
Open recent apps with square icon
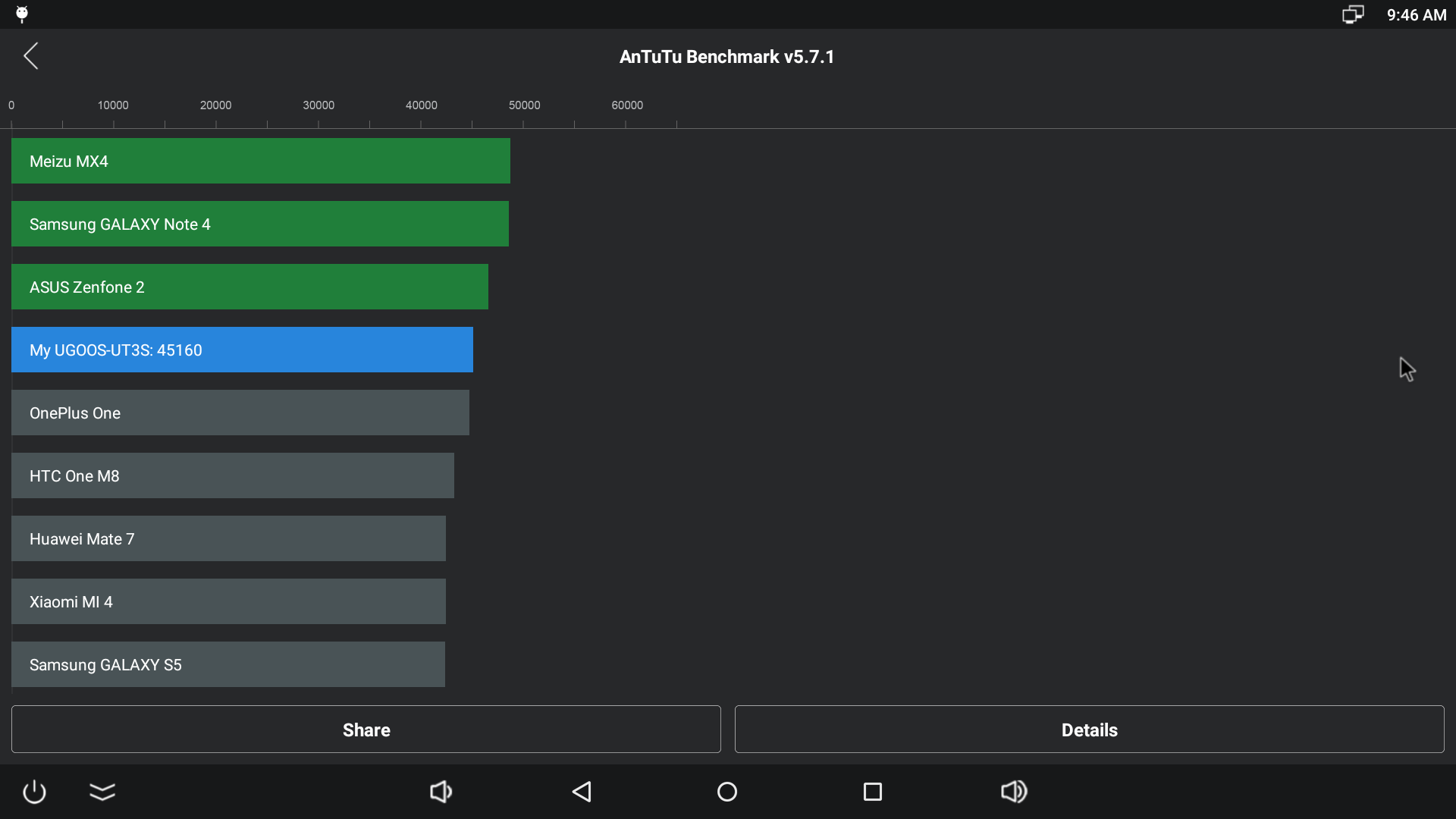coord(873,792)
